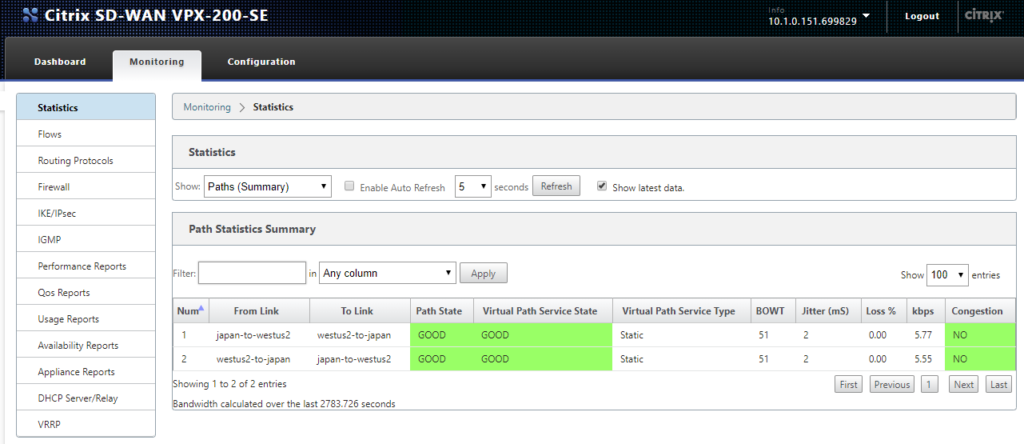This screenshot has width=1024, height=444.
Task: Click the page 1 pagination button
Action: point(929,385)
